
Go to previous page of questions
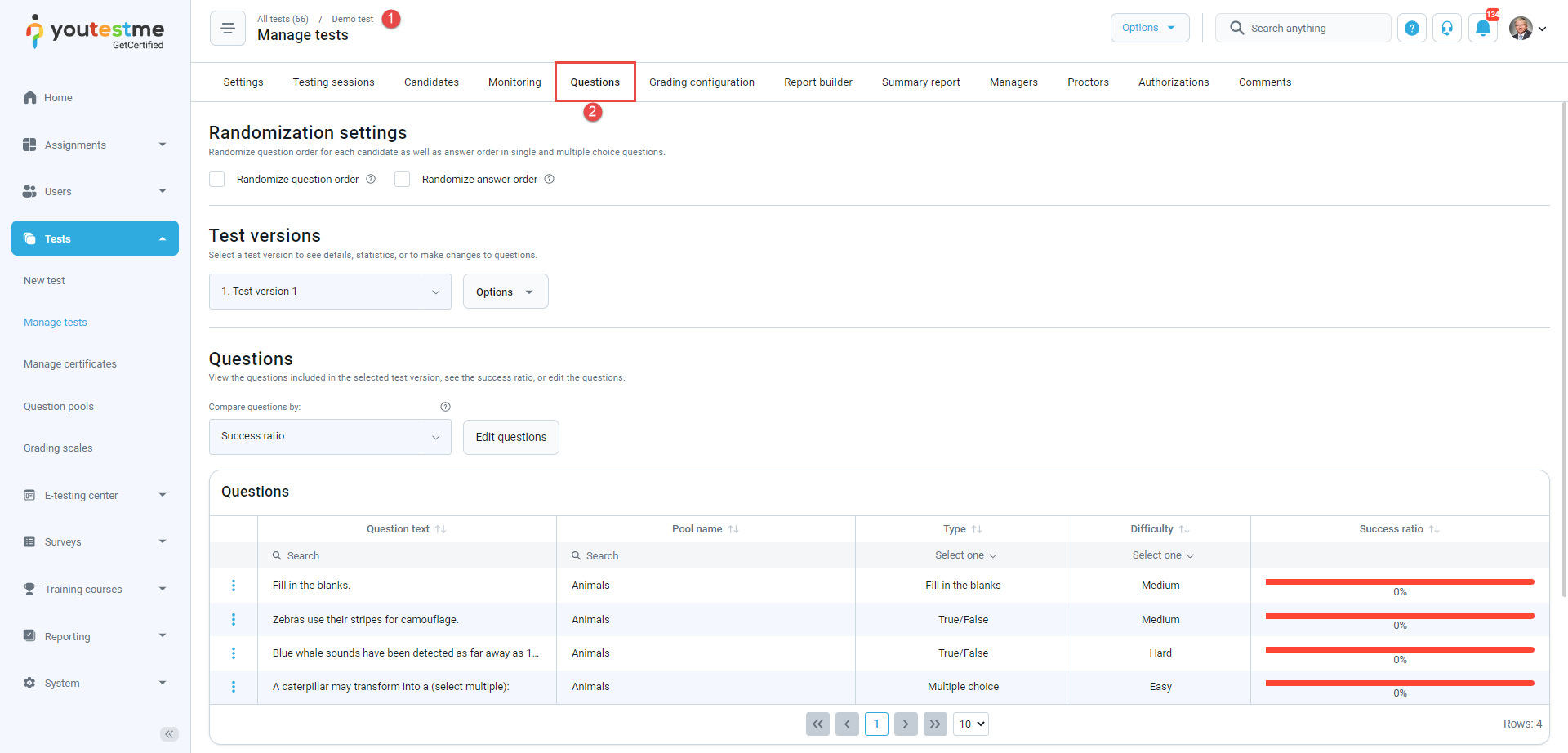click(x=847, y=724)
